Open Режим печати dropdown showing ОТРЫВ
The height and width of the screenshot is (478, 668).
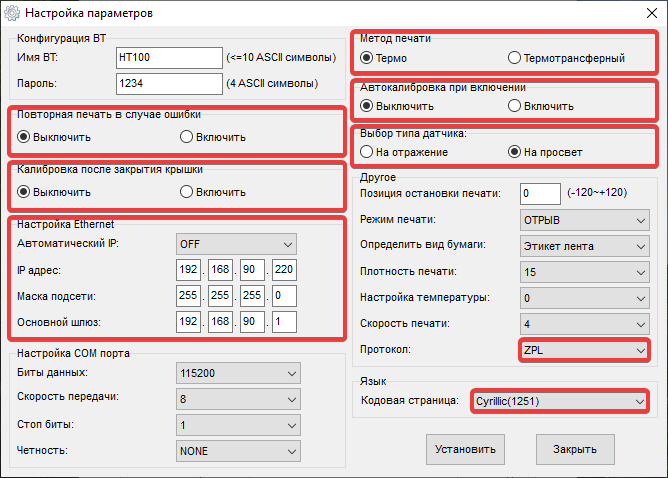pyautogui.click(x=584, y=220)
